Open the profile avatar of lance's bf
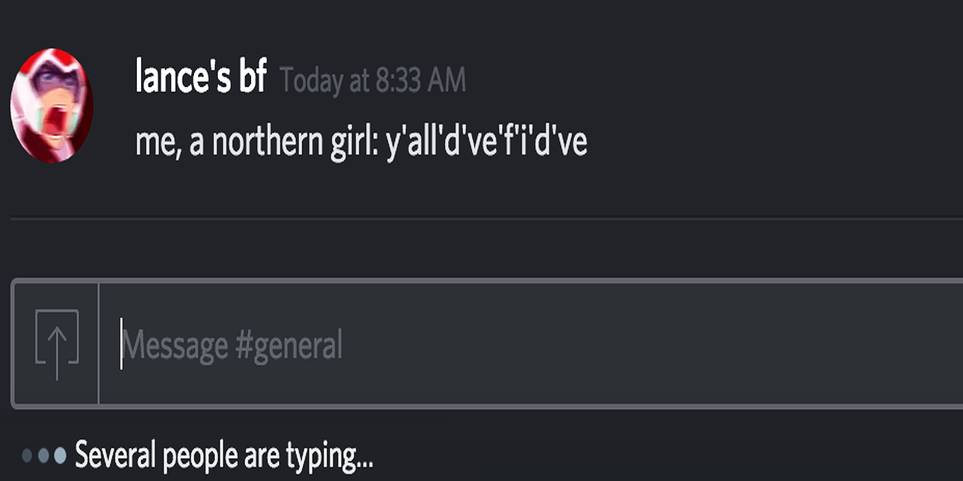This screenshot has height=481, width=963. pyautogui.click(x=52, y=106)
